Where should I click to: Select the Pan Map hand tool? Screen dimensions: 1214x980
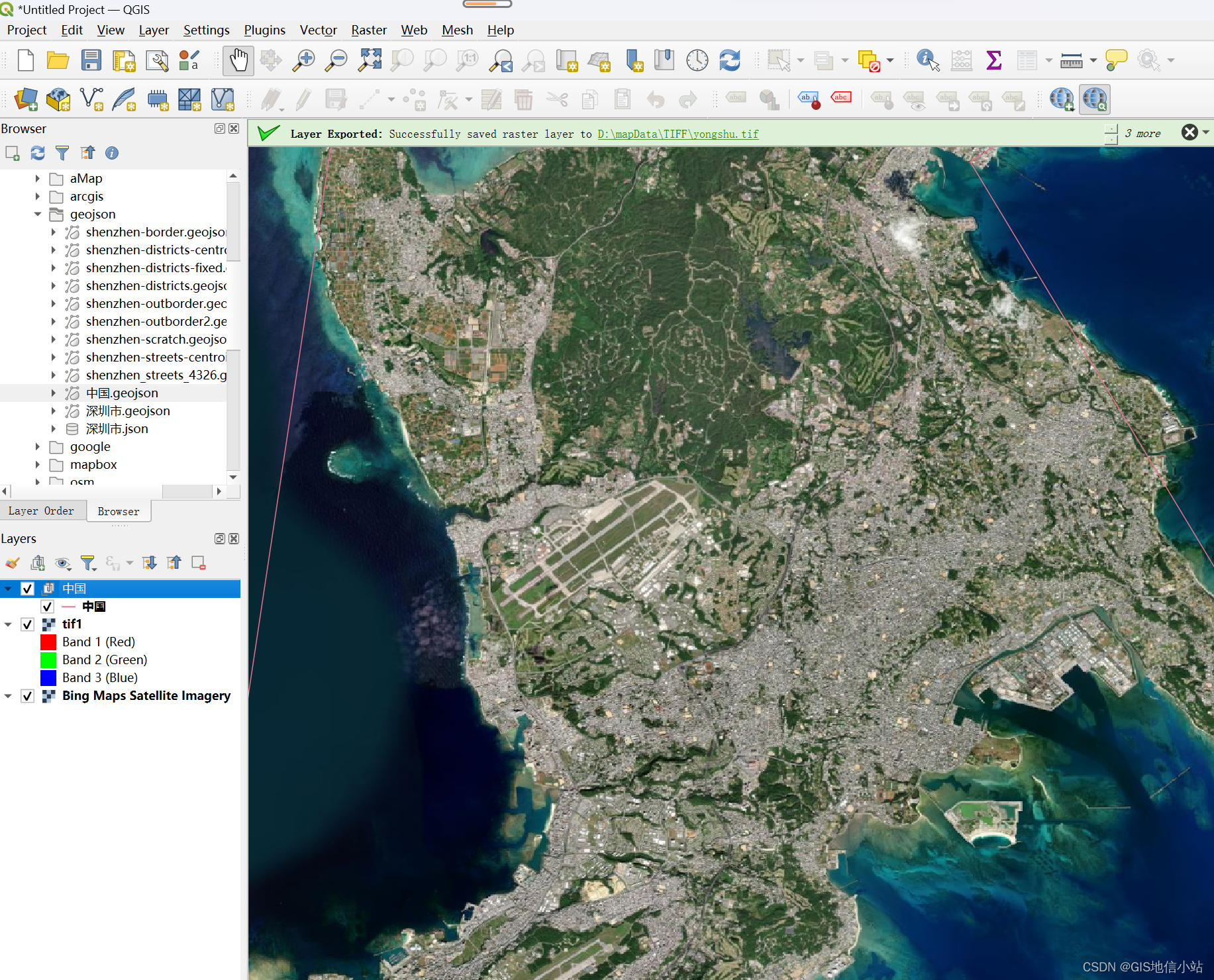coord(238,61)
